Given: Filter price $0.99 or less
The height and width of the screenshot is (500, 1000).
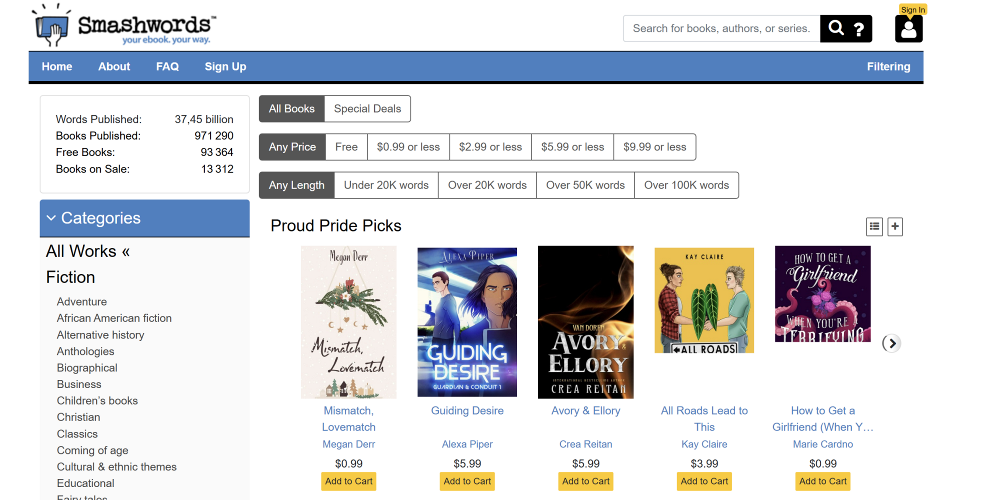Looking at the screenshot, I should point(408,147).
